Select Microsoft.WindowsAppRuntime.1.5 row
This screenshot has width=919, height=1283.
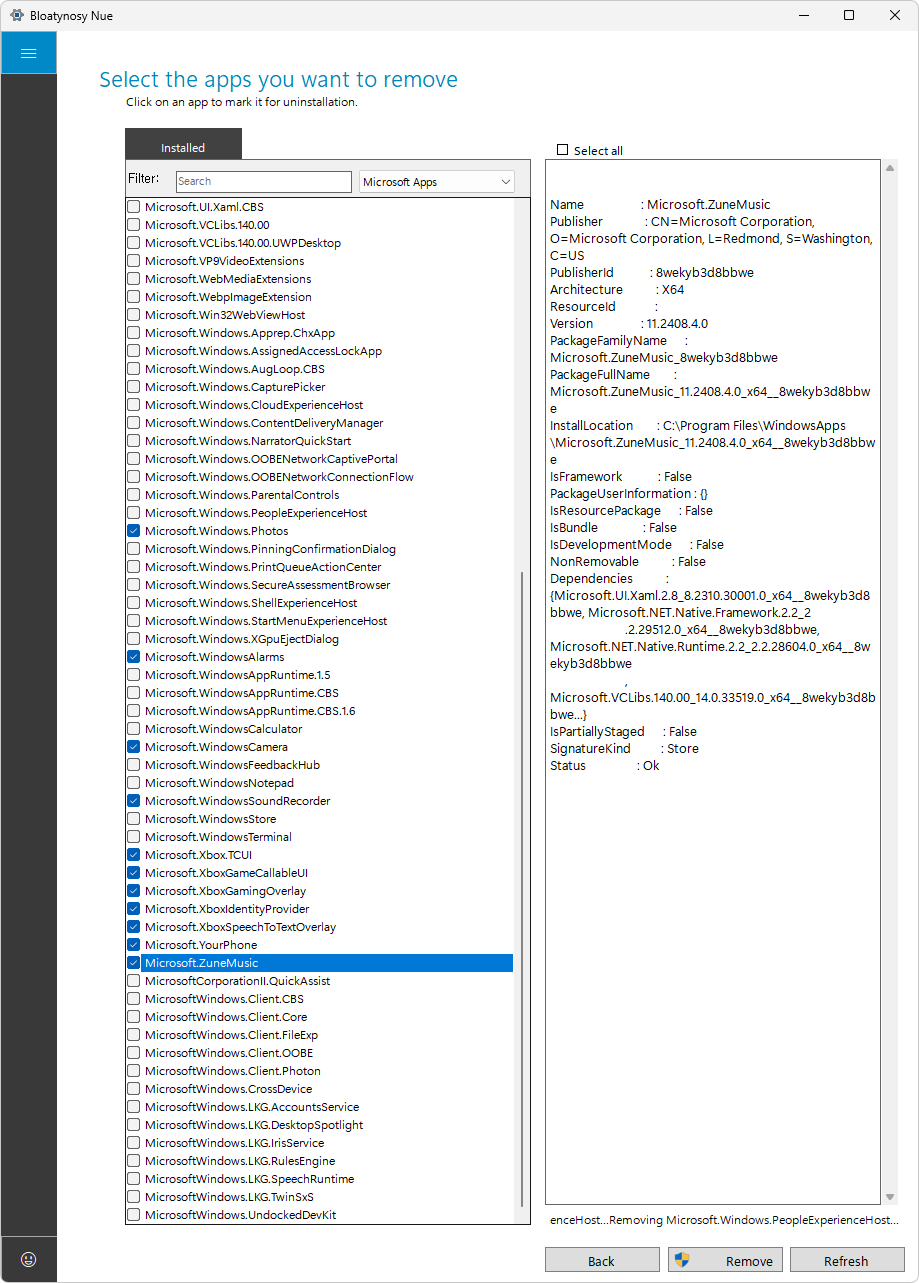(x=319, y=675)
